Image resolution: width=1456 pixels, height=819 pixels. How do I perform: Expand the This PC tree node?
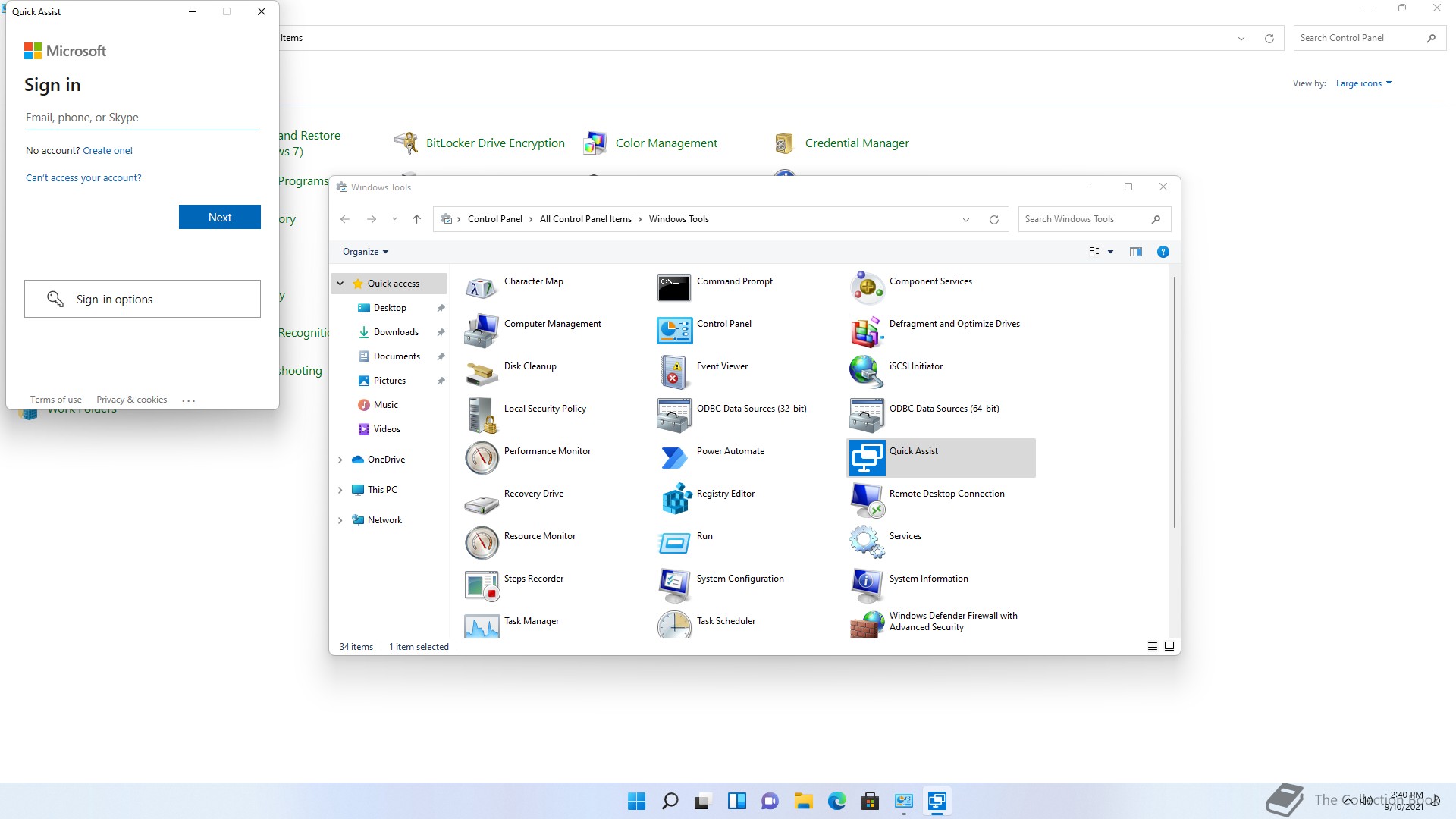[340, 490]
